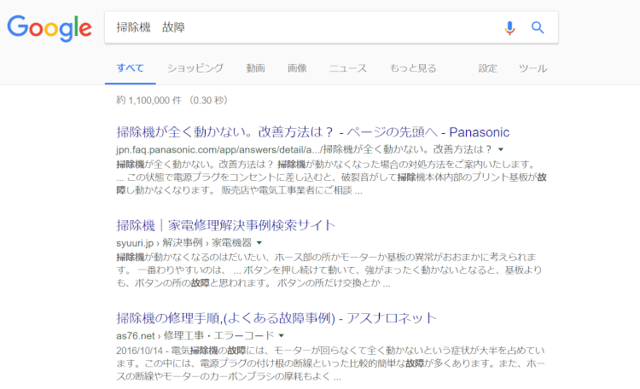The height and width of the screenshot is (389, 640).
Task: Expand the dropdown arrow beside as76.net breadcrumb
Action: click(x=281, y=336)
